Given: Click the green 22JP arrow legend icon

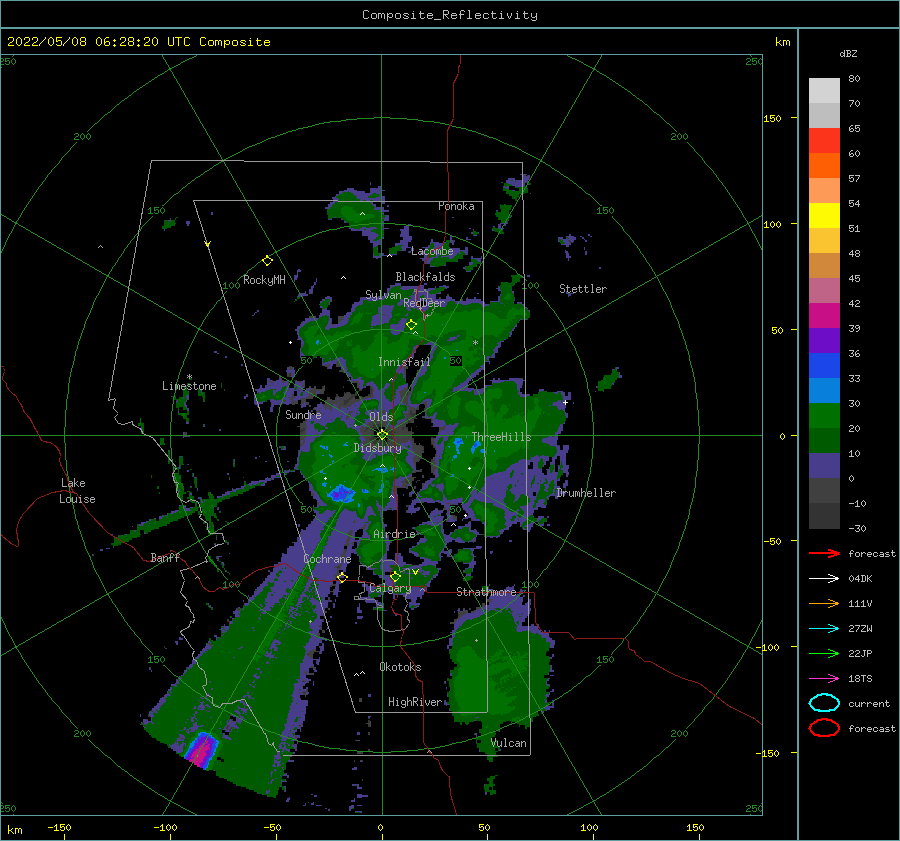Looking at the screenshot, I should point(824,653).
